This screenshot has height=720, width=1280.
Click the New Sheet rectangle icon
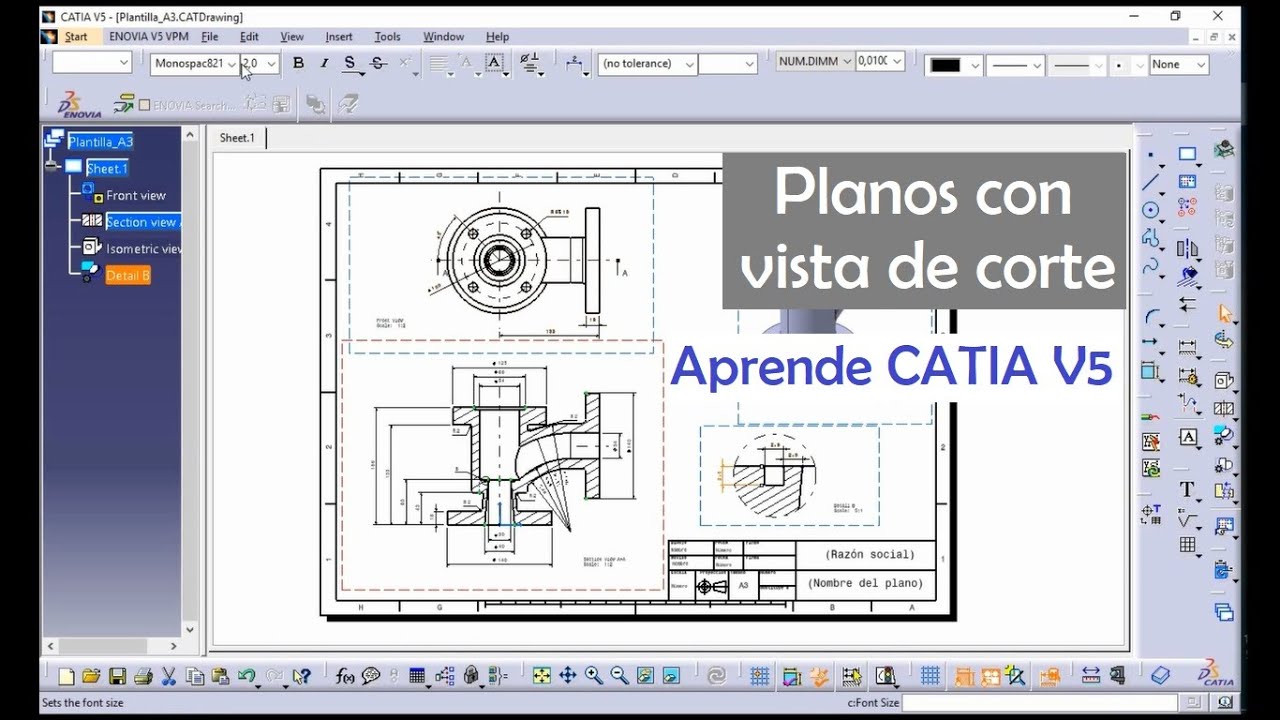1187,155
